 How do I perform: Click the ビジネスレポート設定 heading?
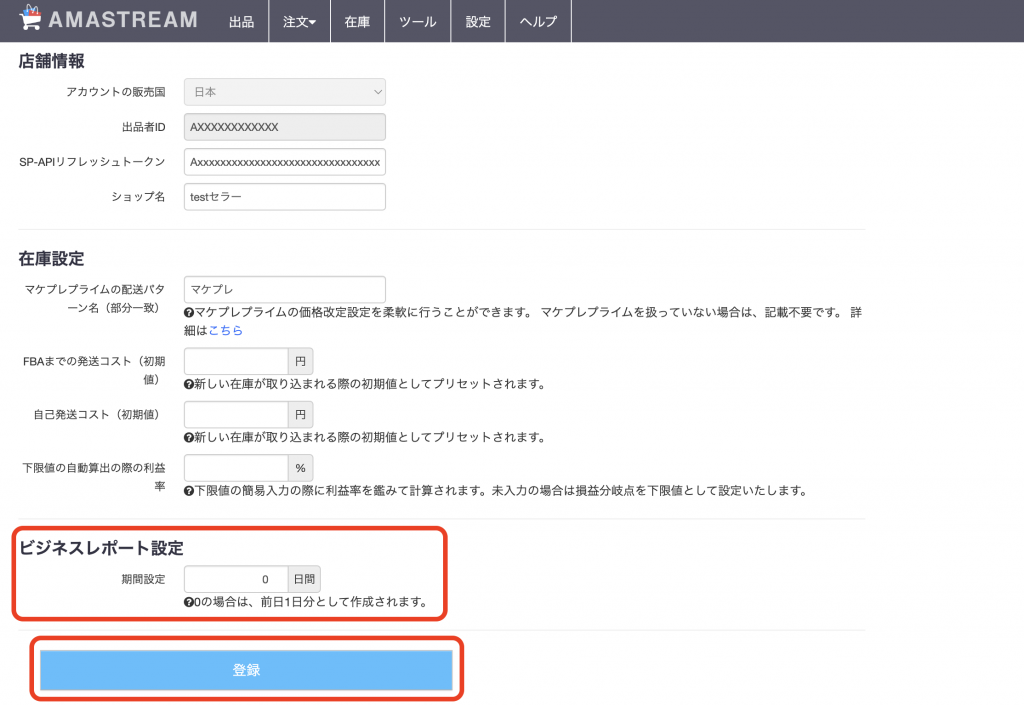click(x=101, y=548)
